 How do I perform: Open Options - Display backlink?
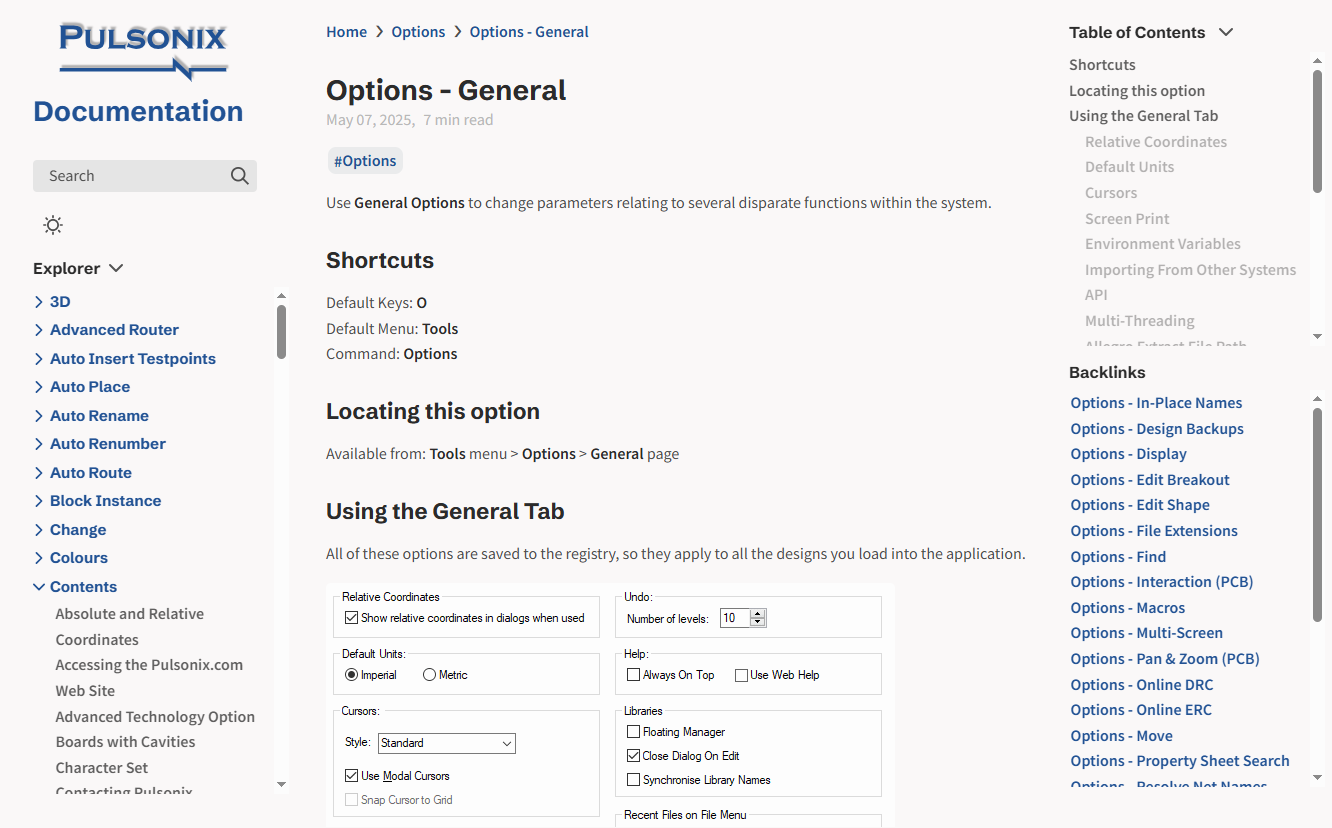1128,454
